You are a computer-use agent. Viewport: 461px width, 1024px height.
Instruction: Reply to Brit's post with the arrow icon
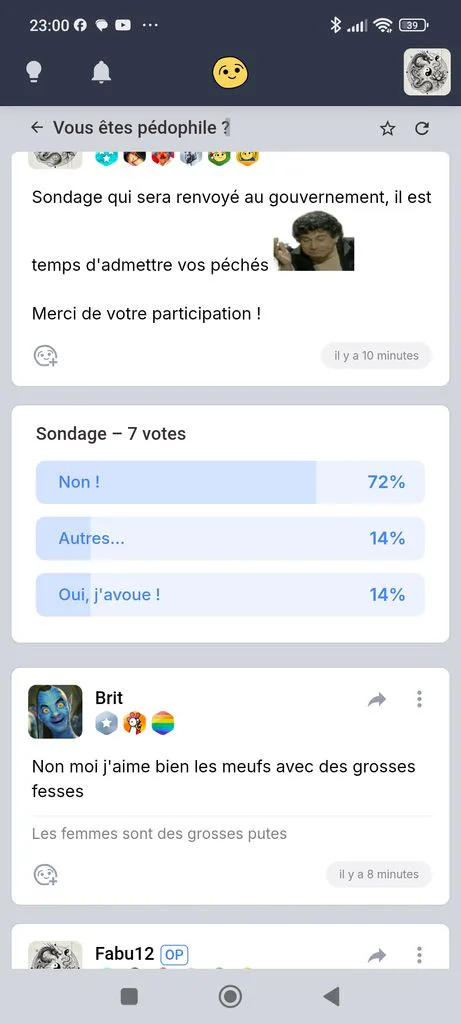click(x=377, y=699)
